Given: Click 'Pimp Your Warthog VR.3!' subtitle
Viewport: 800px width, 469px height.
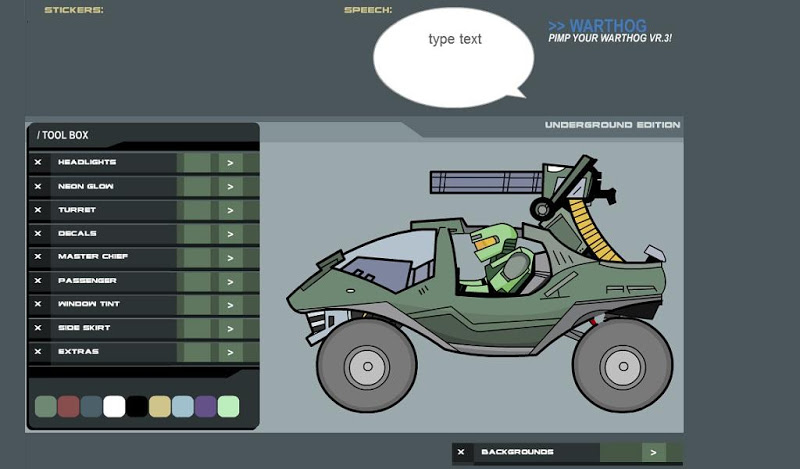Looking at the screenshot, I should (610, 38).
